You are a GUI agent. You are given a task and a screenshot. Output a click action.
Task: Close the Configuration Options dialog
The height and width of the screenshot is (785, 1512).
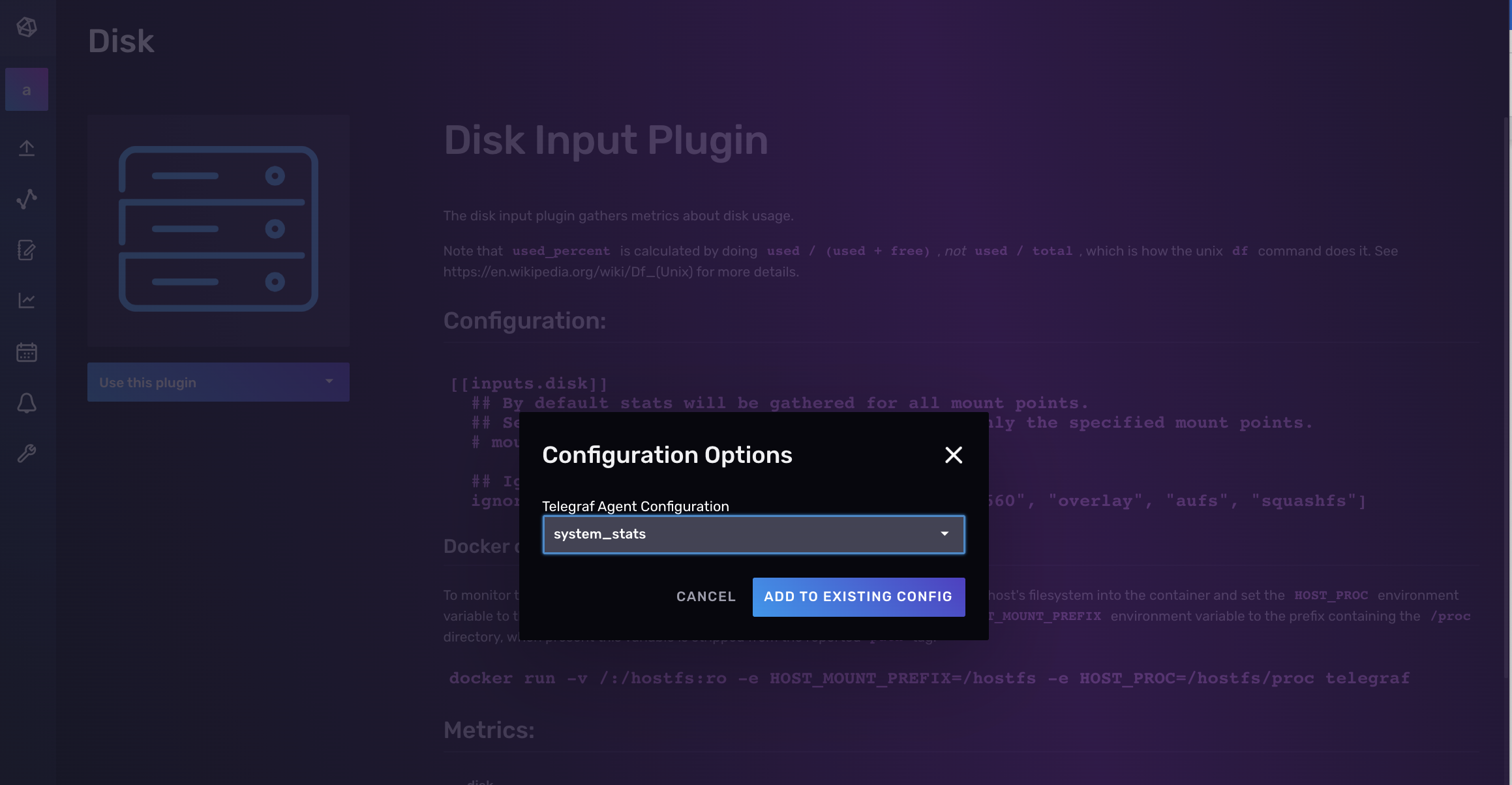954,455
